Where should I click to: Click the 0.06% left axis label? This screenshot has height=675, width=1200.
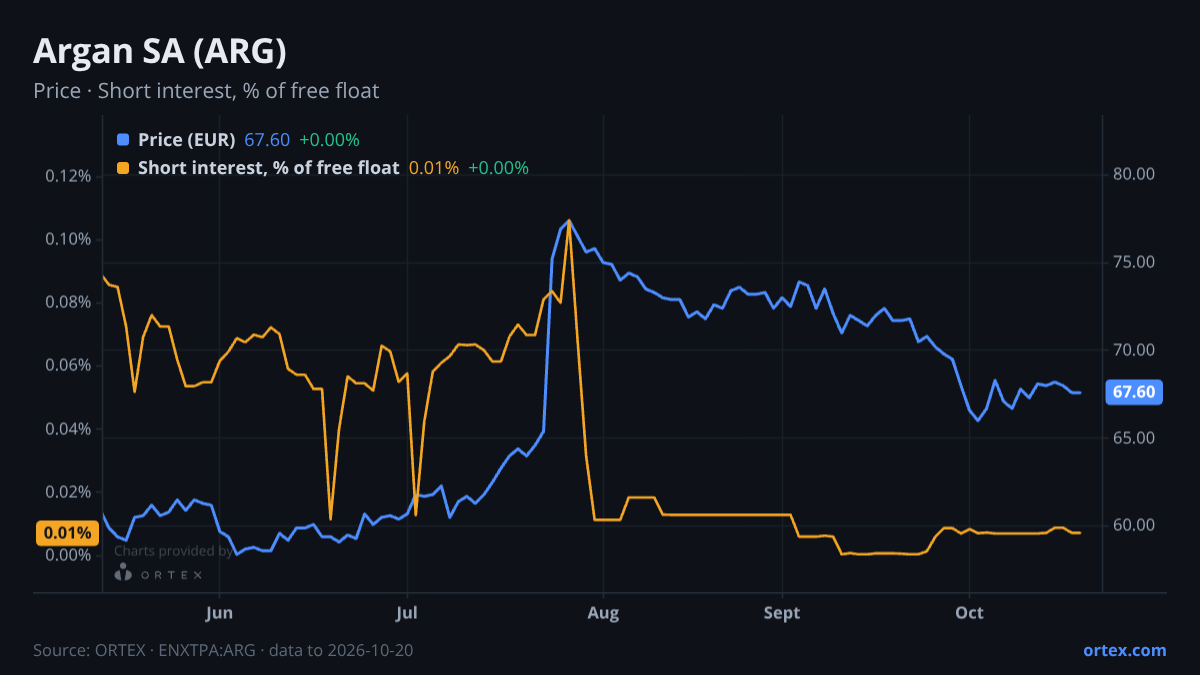(68, 365)
